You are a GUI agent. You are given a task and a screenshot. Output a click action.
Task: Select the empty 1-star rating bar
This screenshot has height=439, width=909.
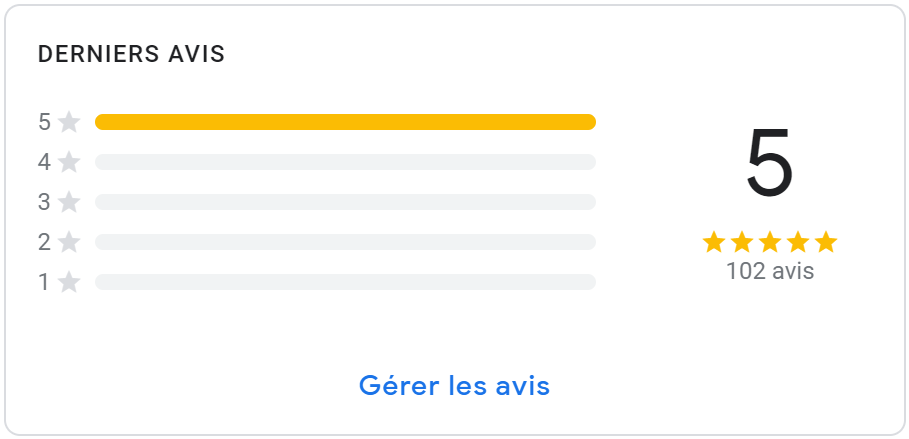345,282
